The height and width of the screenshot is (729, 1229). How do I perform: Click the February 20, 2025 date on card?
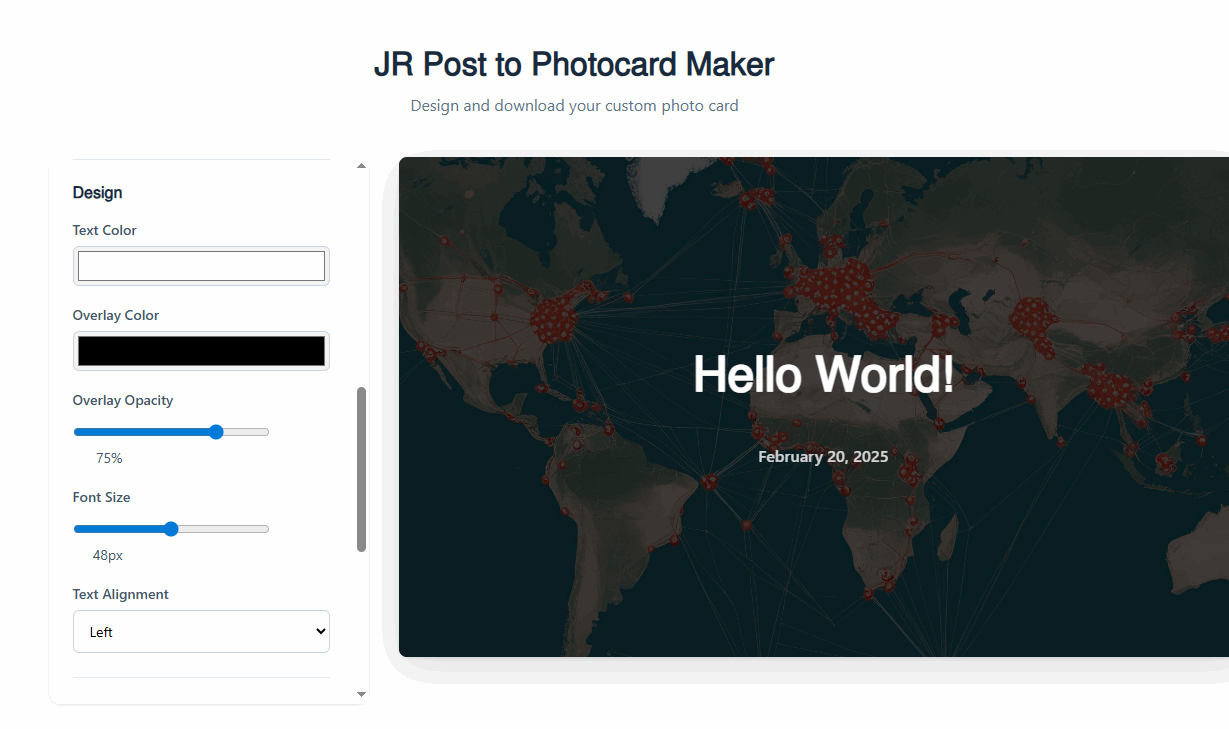823,456
